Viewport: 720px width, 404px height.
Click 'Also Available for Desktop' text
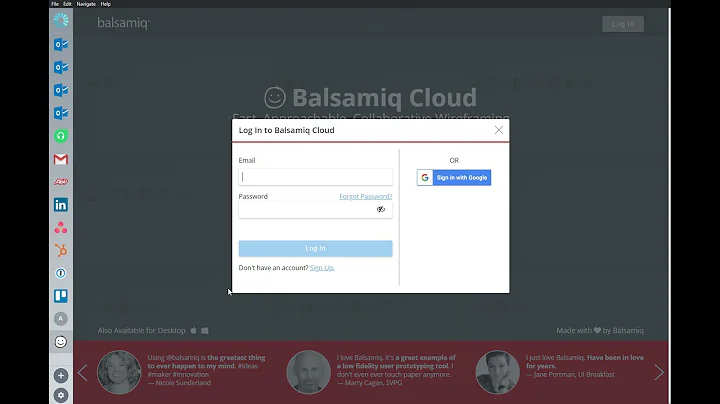pyautogui.click(x=141, y=331)
